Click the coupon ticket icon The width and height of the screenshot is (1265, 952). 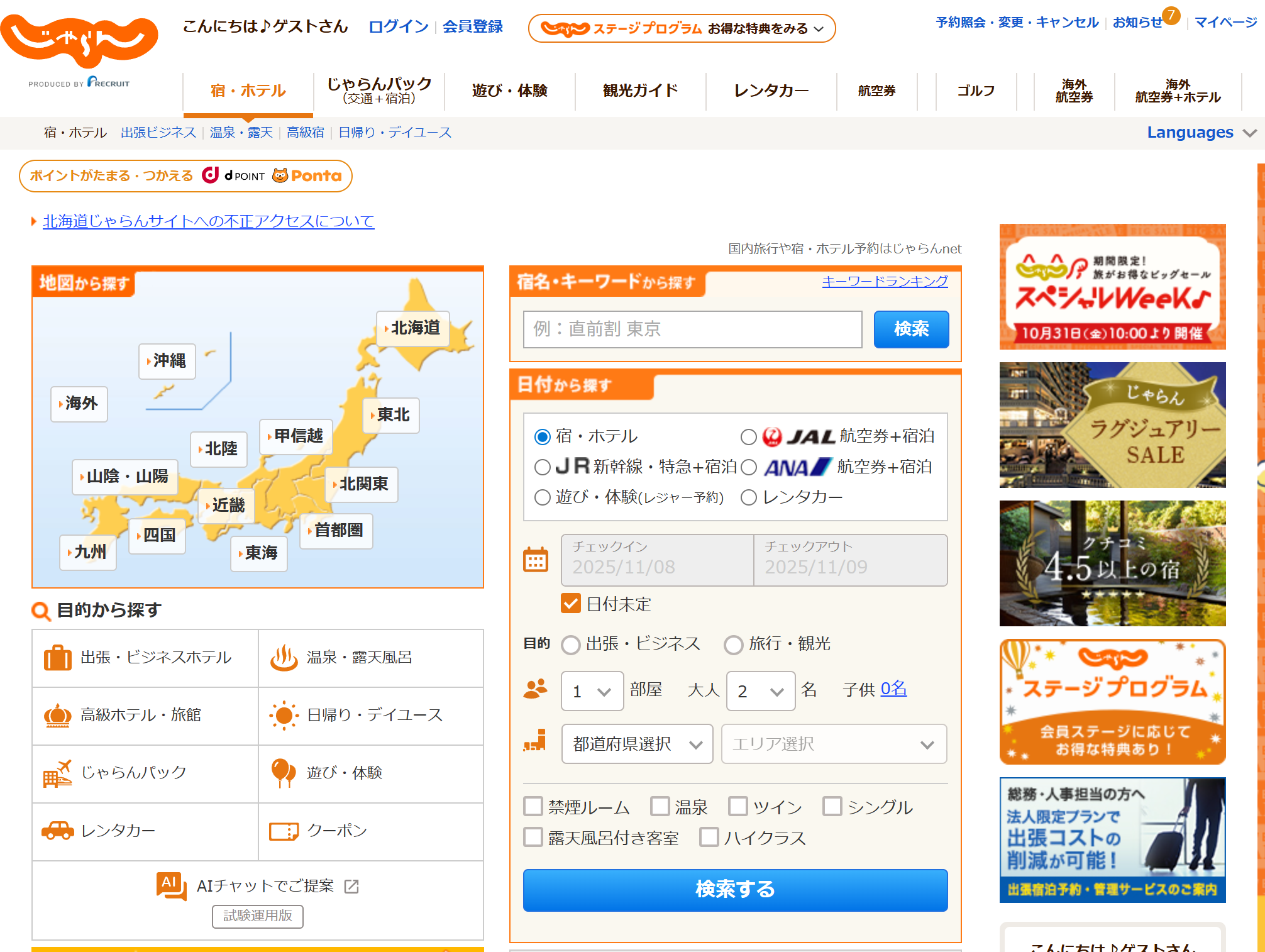pyautogui.click(x=284, y=831)
